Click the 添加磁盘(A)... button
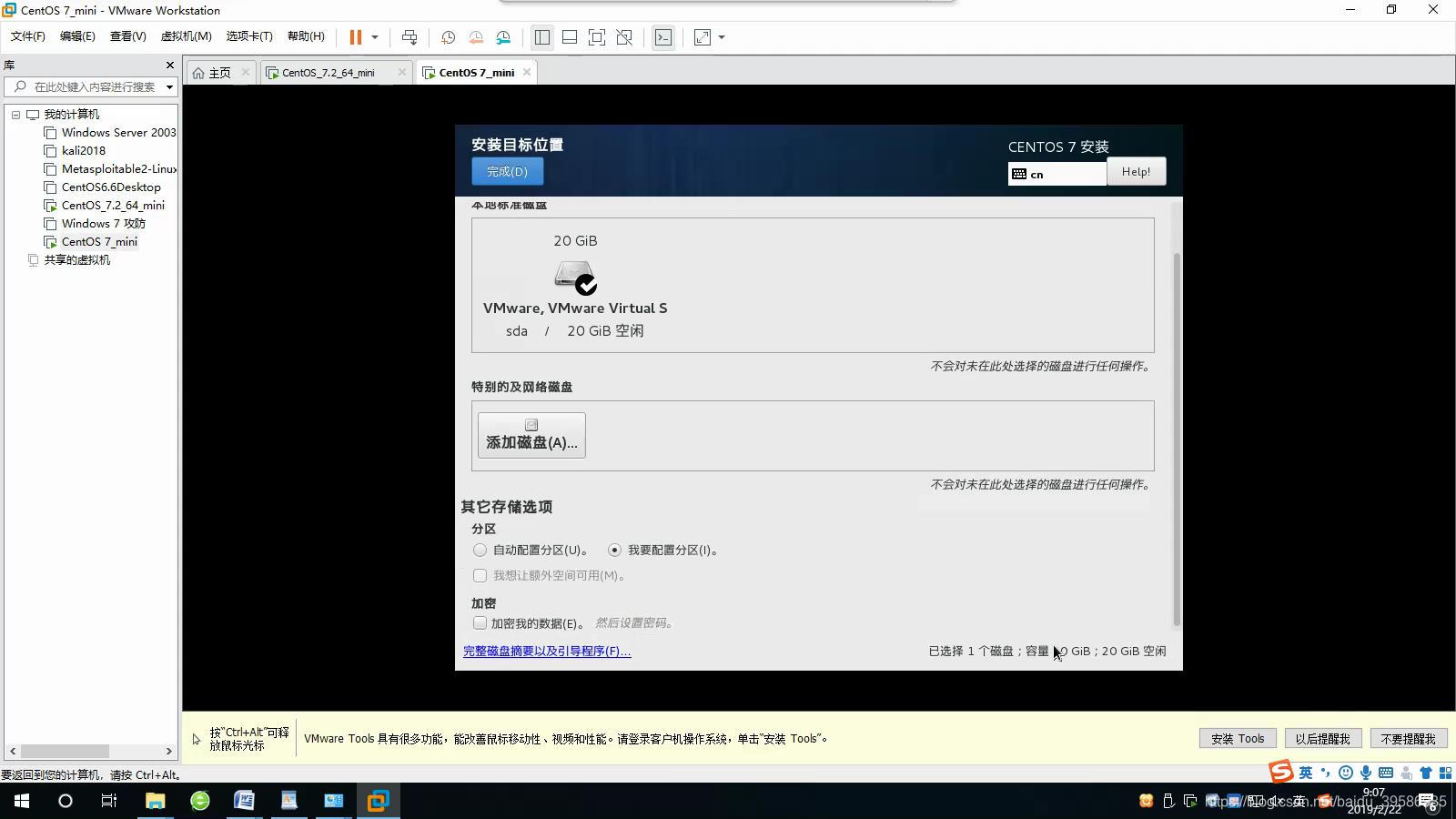 click(x=531, y=435)
